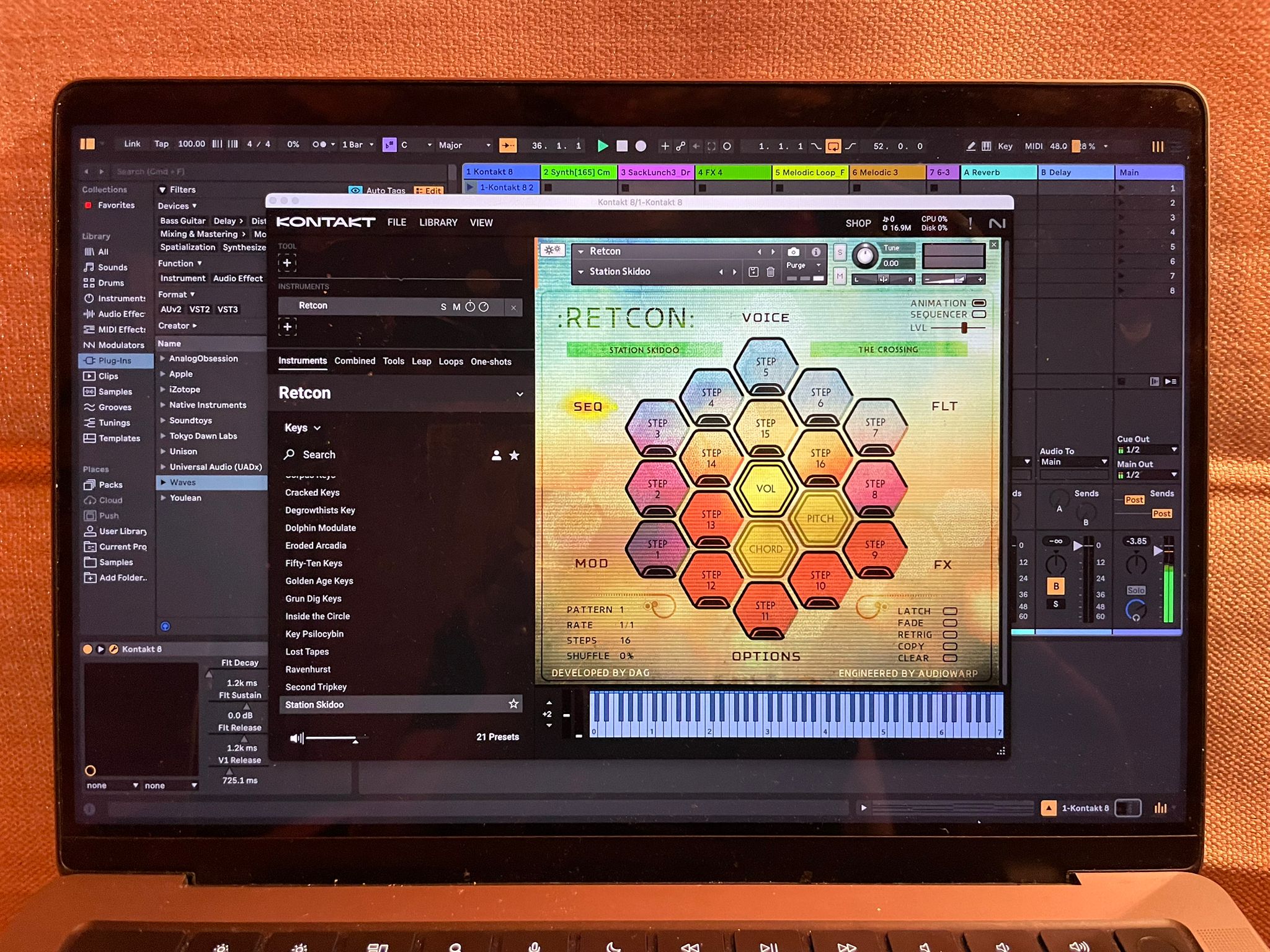Click the STEP 5 hexagon
The image size is (1270, 952).
(x=765, y=366)
